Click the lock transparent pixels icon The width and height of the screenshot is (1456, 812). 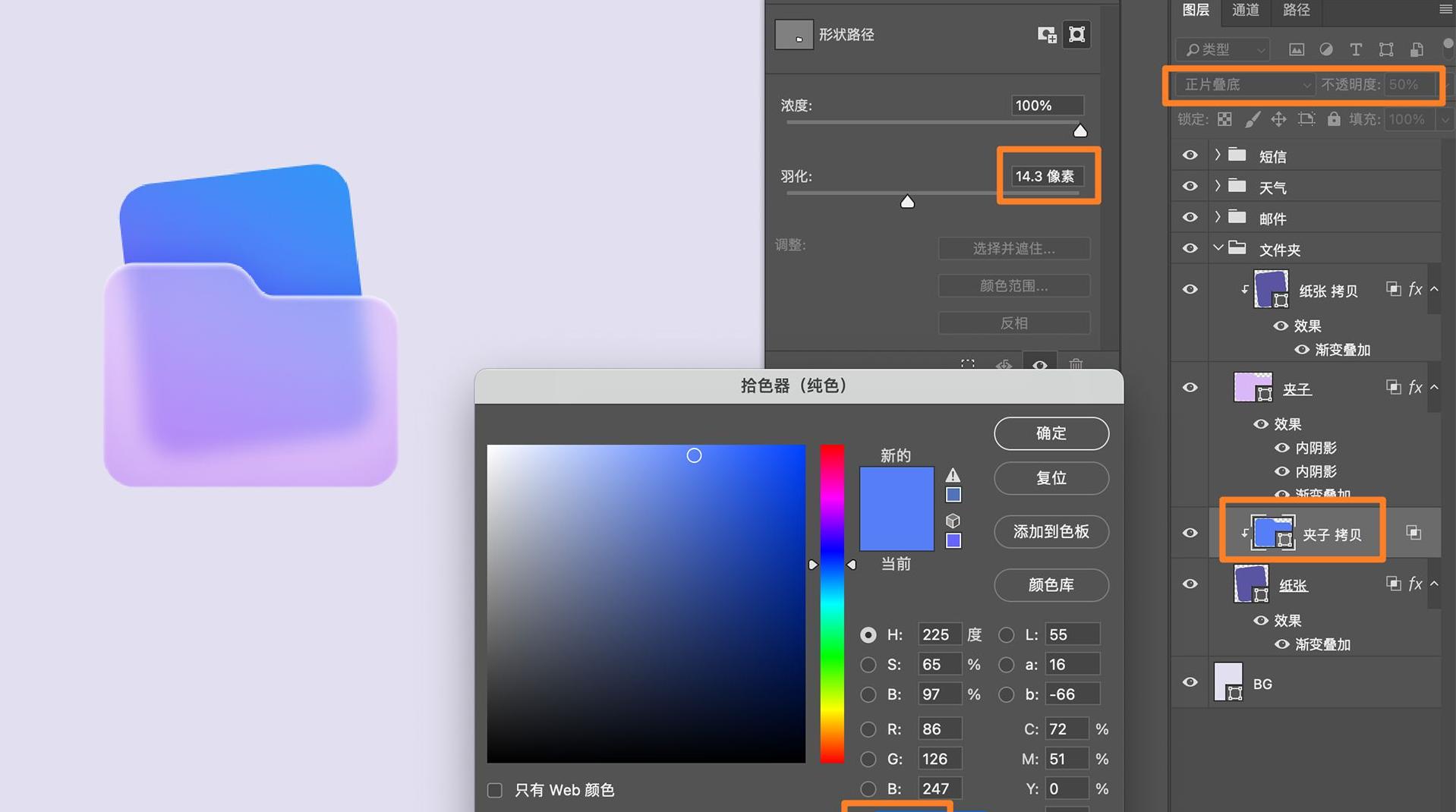click(x=1224, y=119)
